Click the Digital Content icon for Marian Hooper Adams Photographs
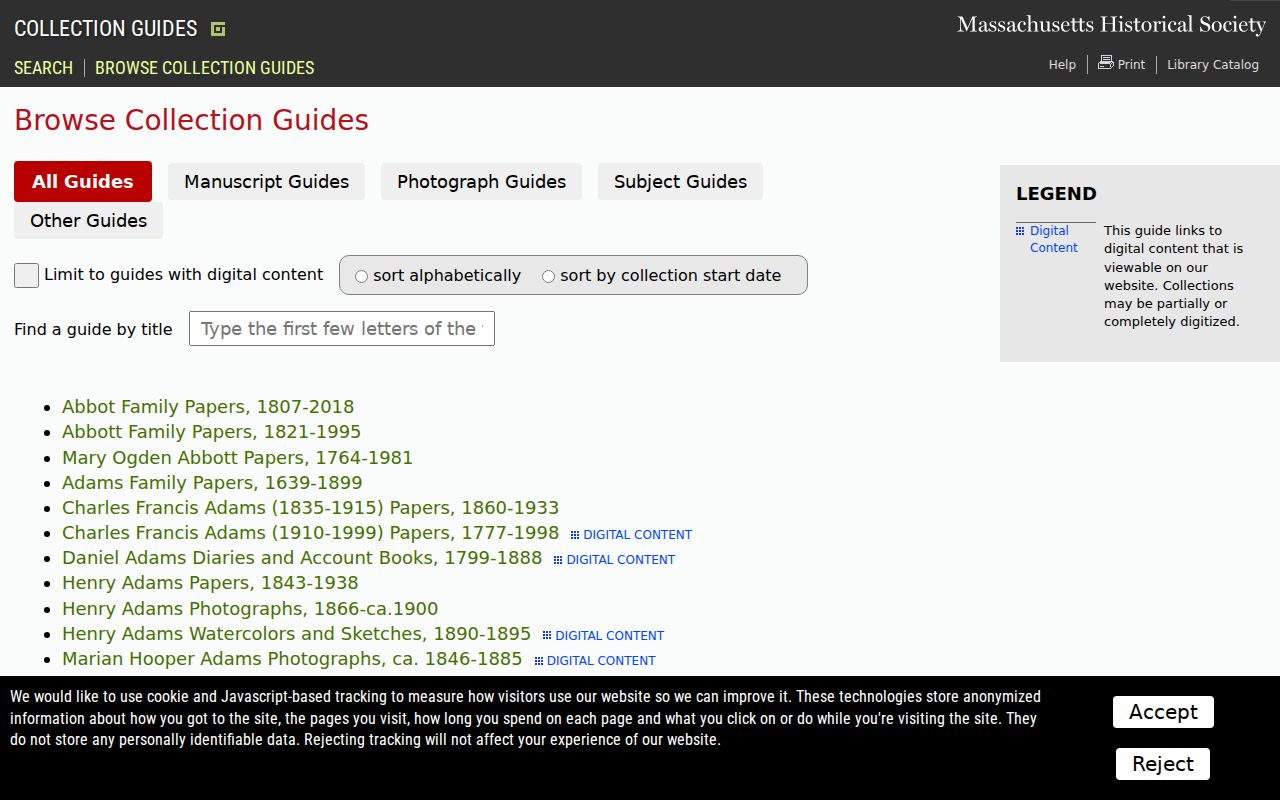 click(x=539, y=661)
